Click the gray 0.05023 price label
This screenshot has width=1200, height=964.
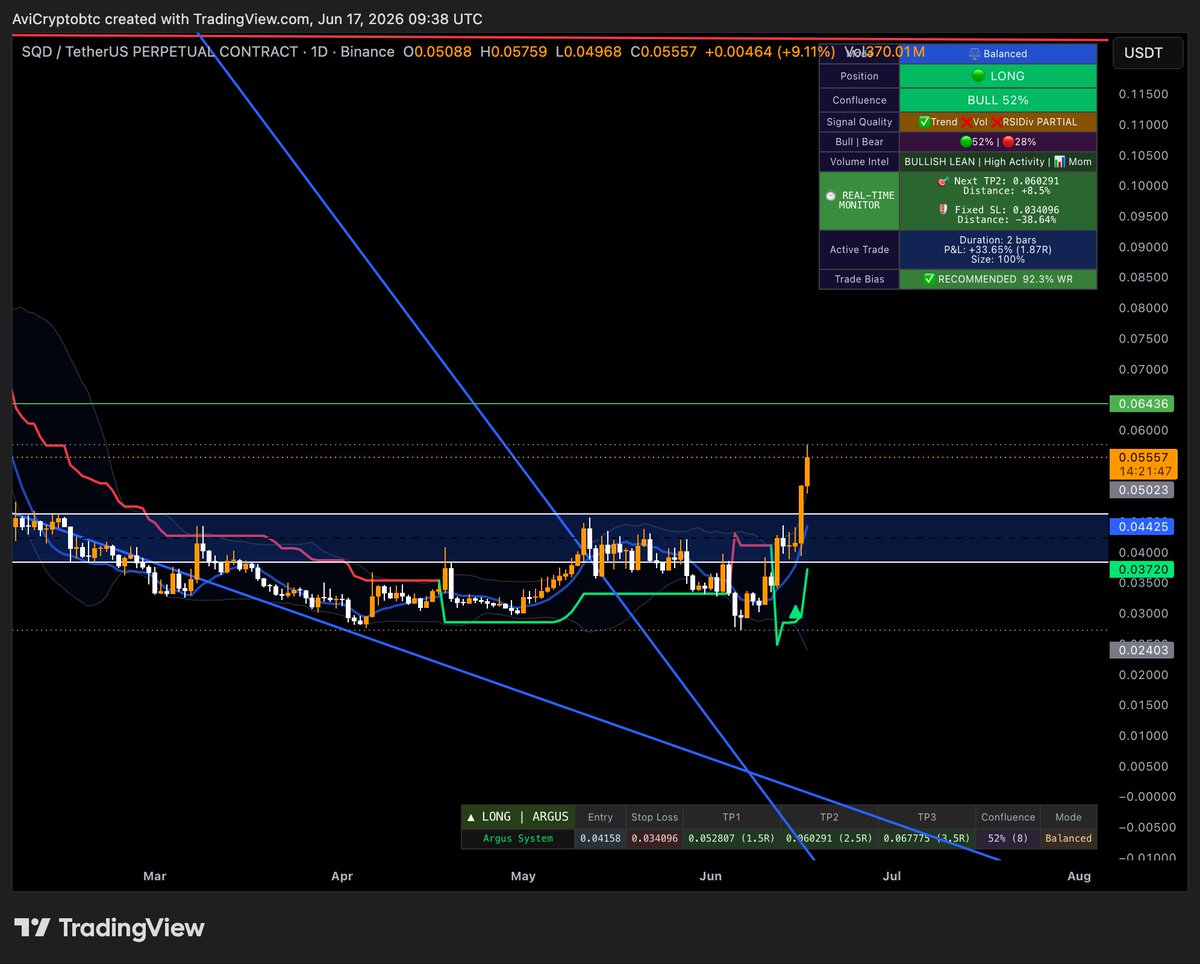[1141, 490]
